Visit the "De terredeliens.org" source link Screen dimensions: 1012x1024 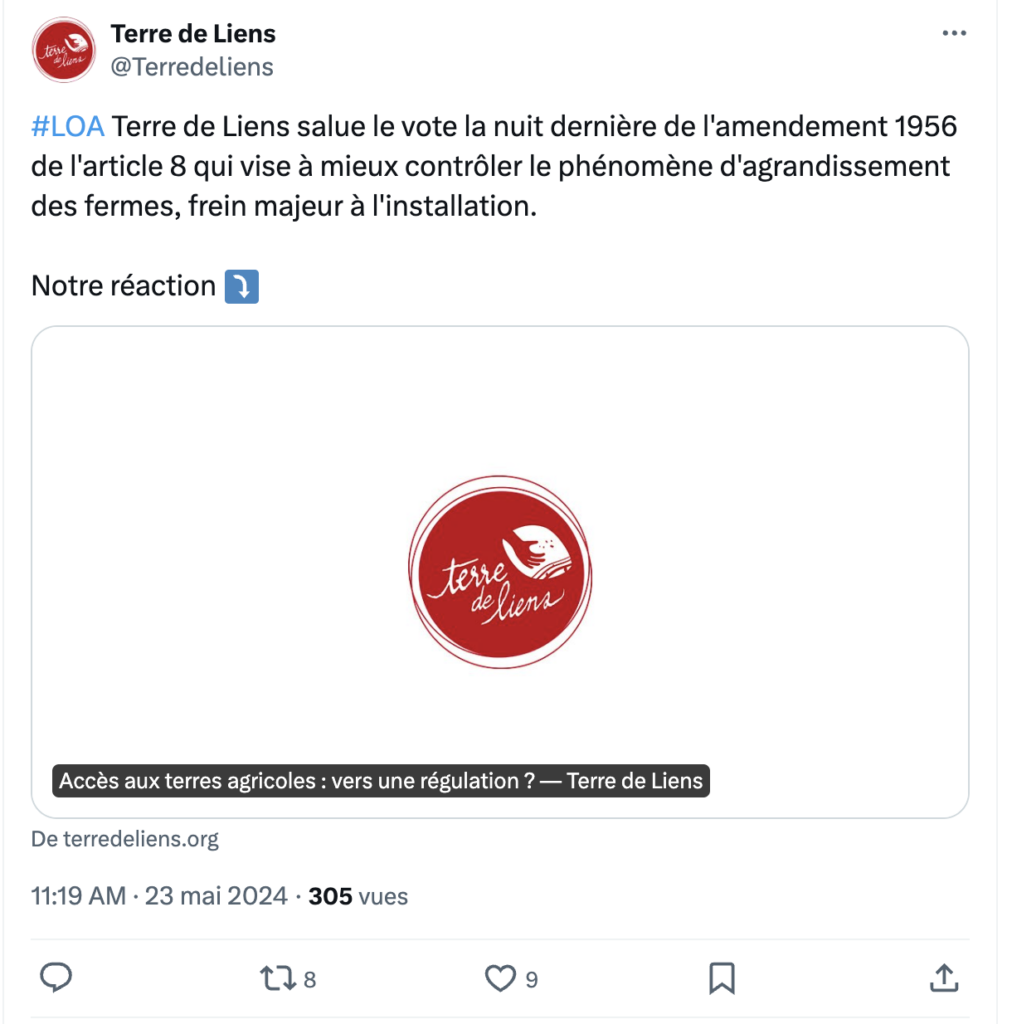[125, 839]
